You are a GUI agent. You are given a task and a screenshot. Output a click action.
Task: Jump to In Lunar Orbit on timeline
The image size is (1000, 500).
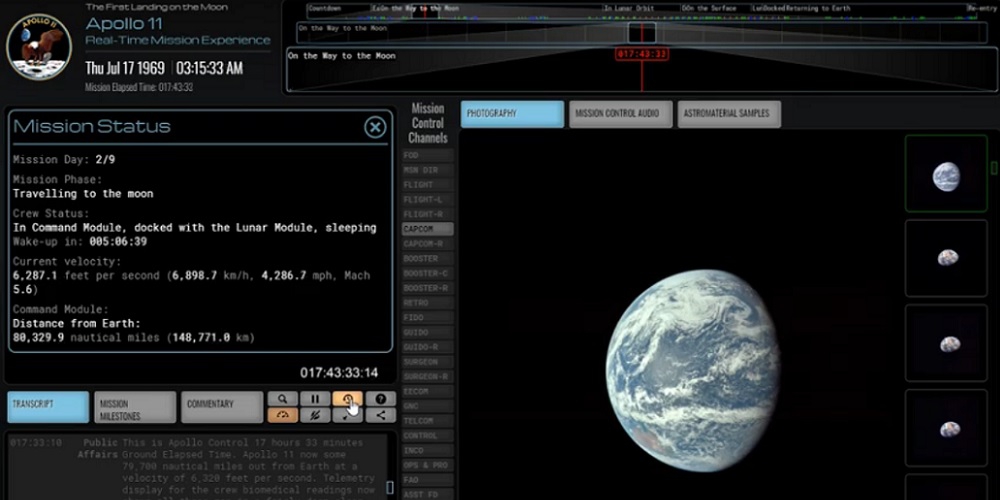[x=628, y=9]
